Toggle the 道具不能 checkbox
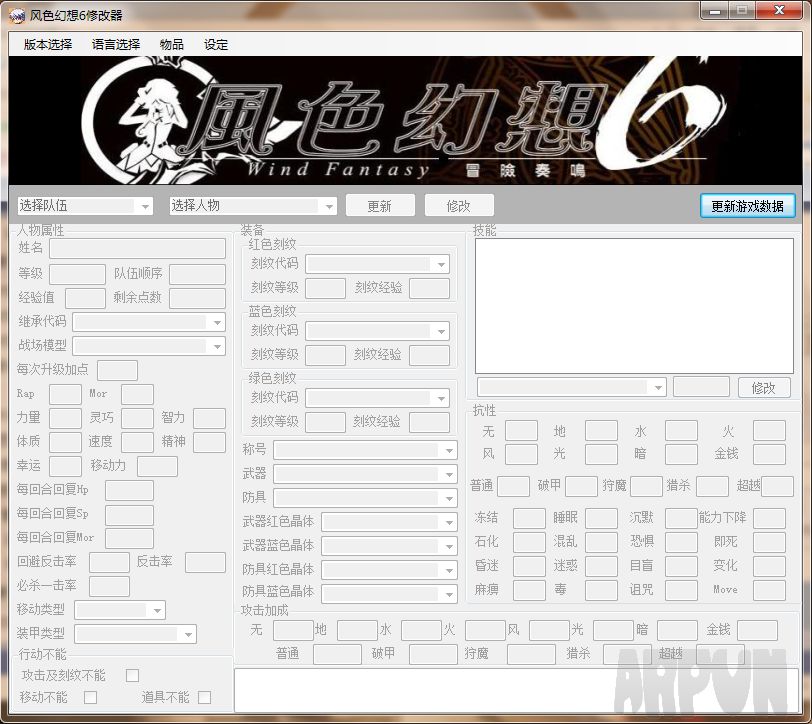Screen dimensions: 812x724 205,698
